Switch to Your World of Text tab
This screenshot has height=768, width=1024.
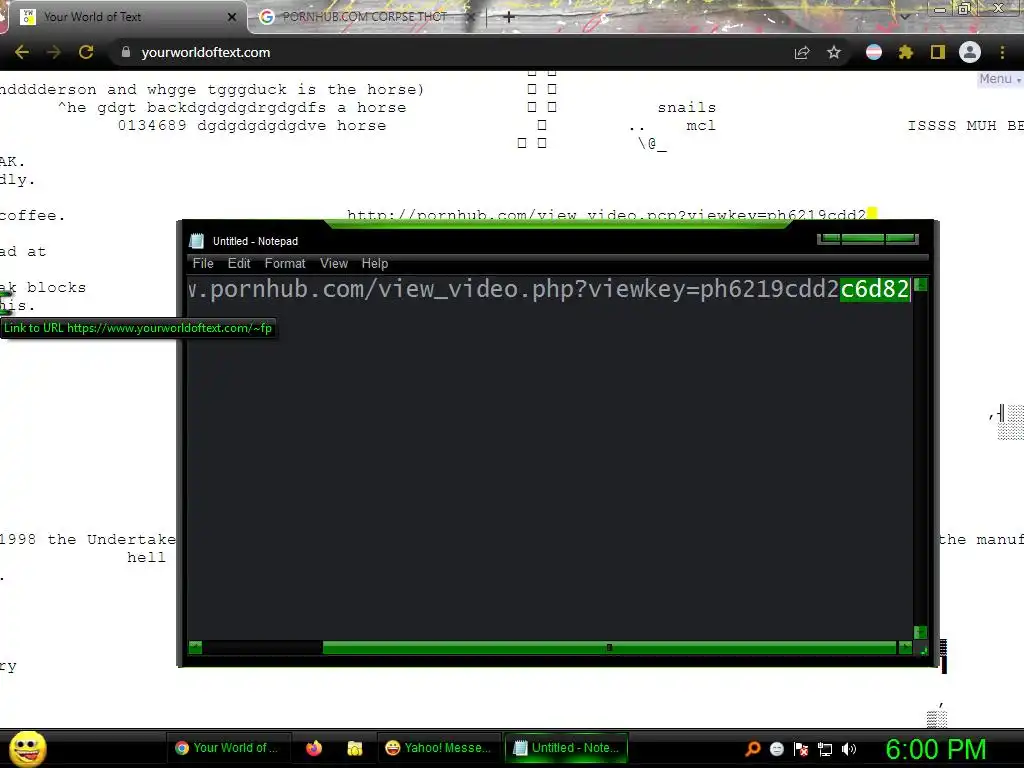[124, 17]
